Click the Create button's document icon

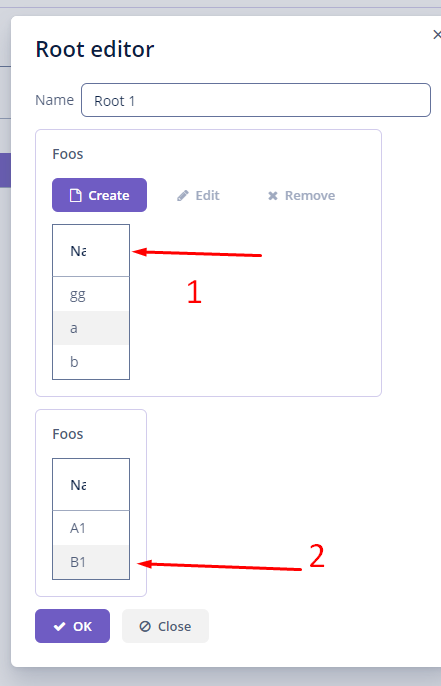pos(76,196)
